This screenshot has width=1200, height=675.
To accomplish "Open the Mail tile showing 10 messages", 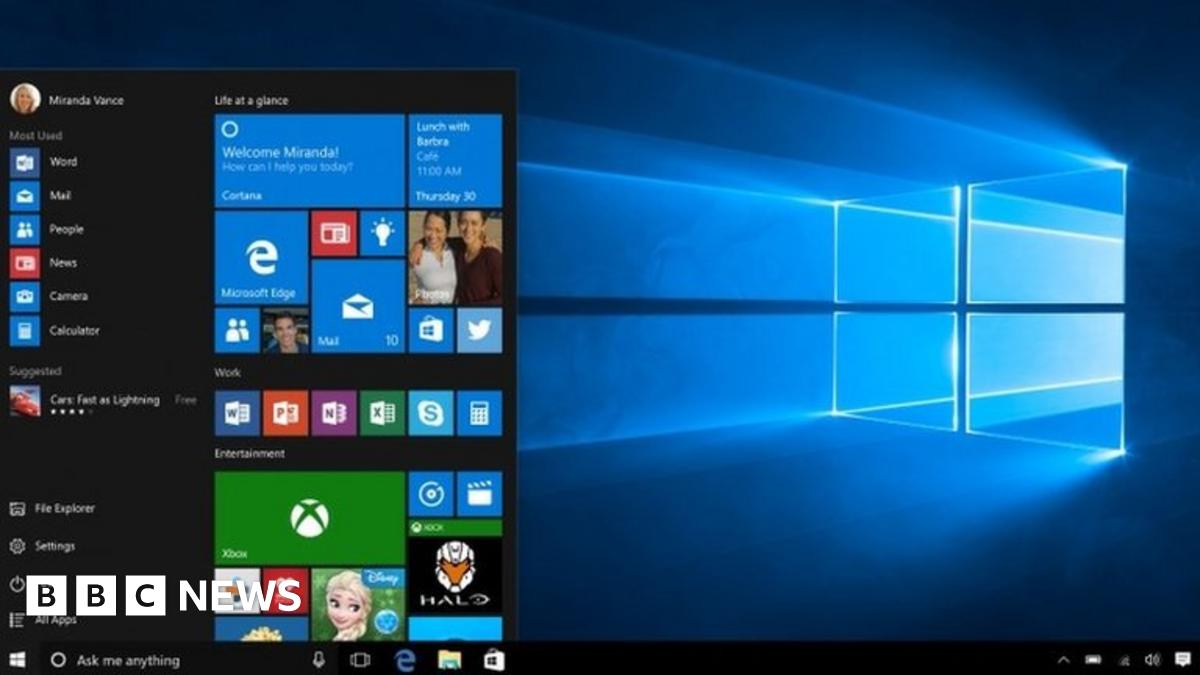I will (x=358, y=306).
